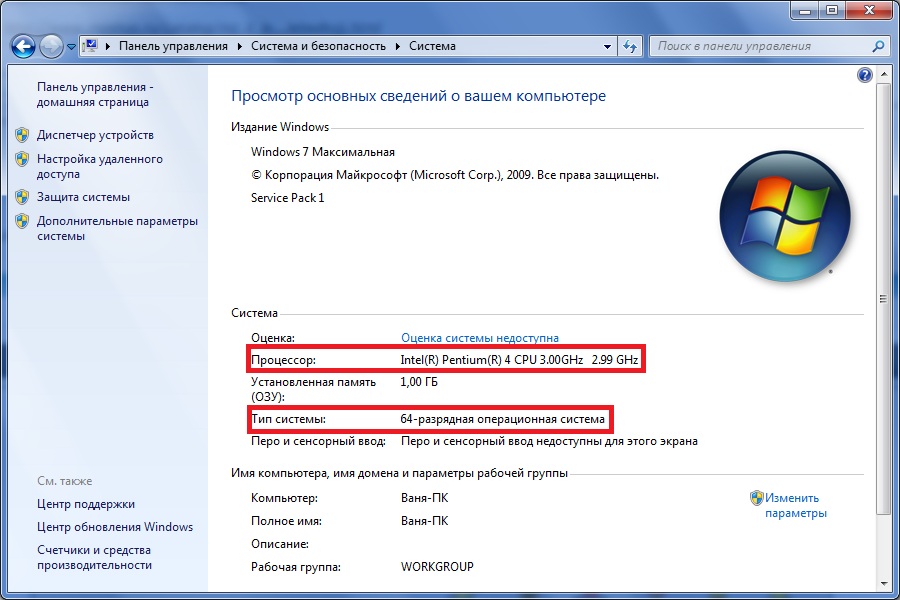Open Настройка удаленного доступа link

pyautogui.click(x=100, y=167)
